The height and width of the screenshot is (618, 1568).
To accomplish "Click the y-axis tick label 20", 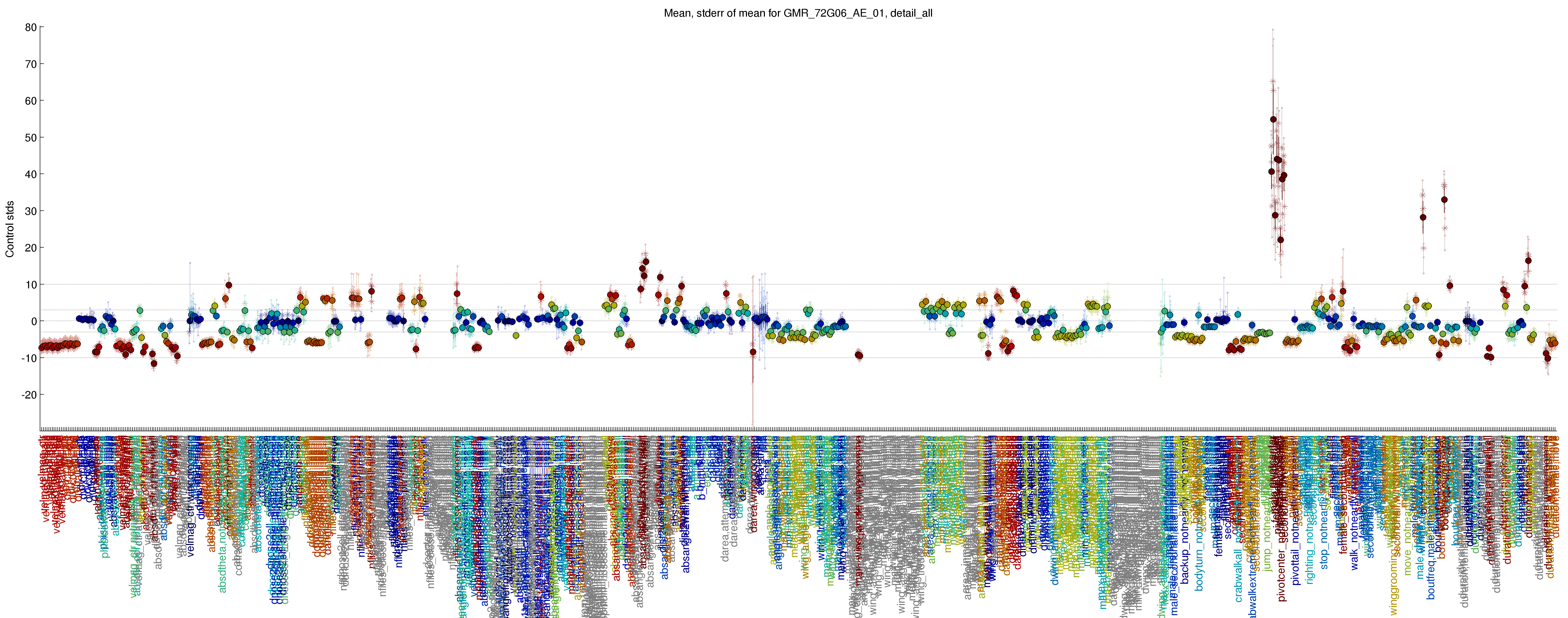I will point(30,248).
